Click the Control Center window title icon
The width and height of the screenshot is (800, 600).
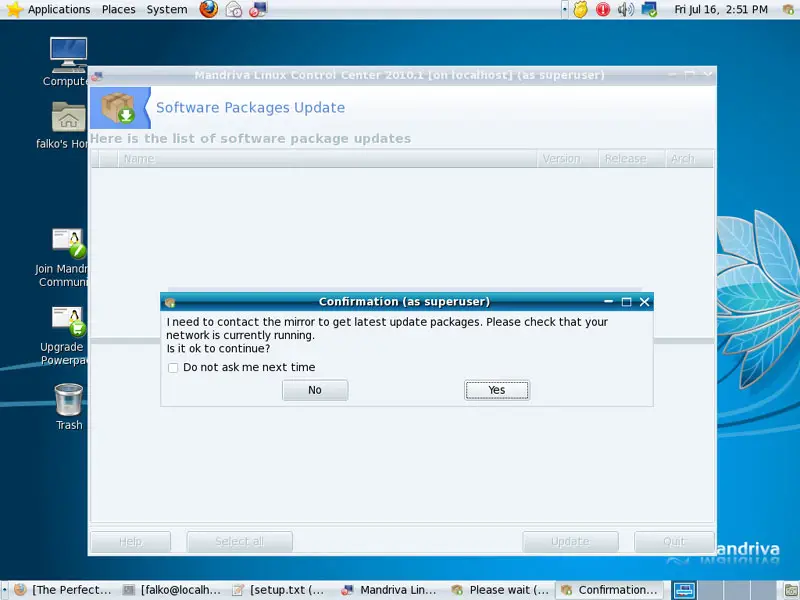[x=97, y=76]
